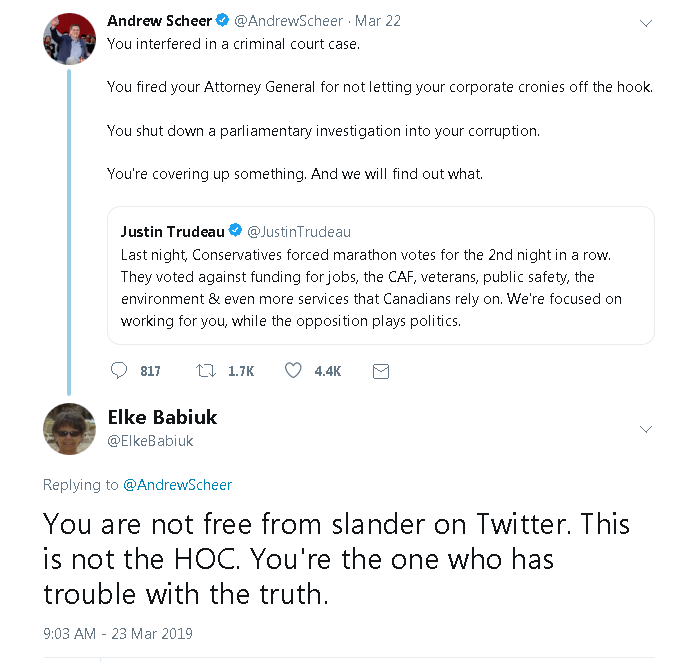This screenshot has width=698, height=662.
Task: Click the envelope direct message icon
Action: click(x=380, y=371)
